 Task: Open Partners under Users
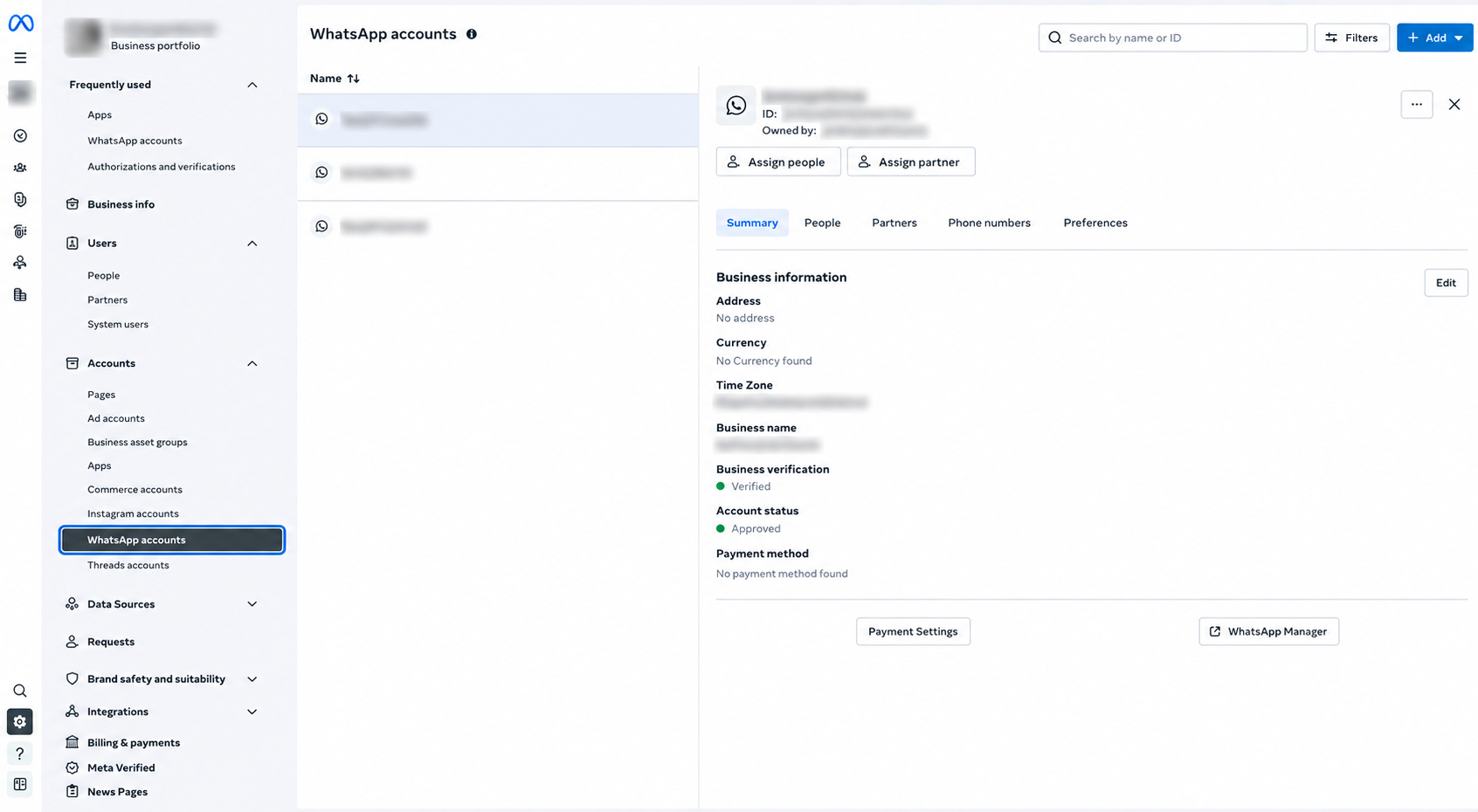click(107, 300)
